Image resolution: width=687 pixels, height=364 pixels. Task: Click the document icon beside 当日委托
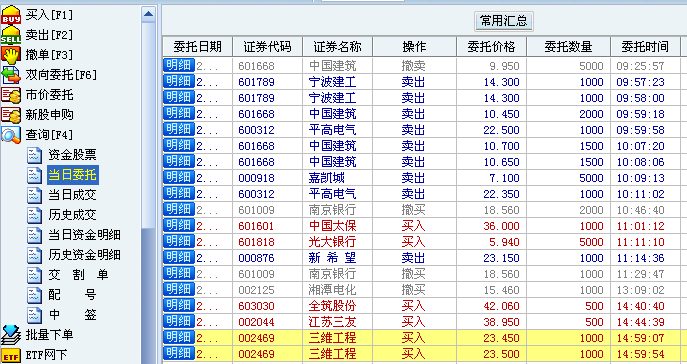coord(34,175)
